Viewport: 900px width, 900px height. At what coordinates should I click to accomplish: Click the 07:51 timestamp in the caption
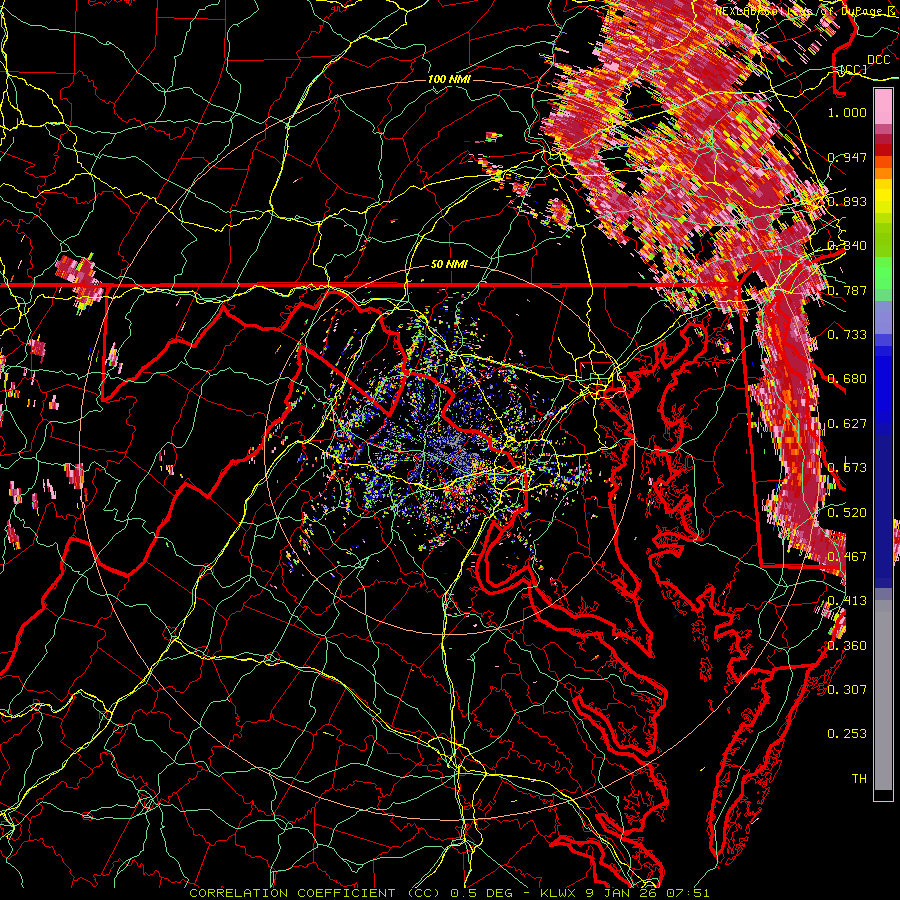688,893
